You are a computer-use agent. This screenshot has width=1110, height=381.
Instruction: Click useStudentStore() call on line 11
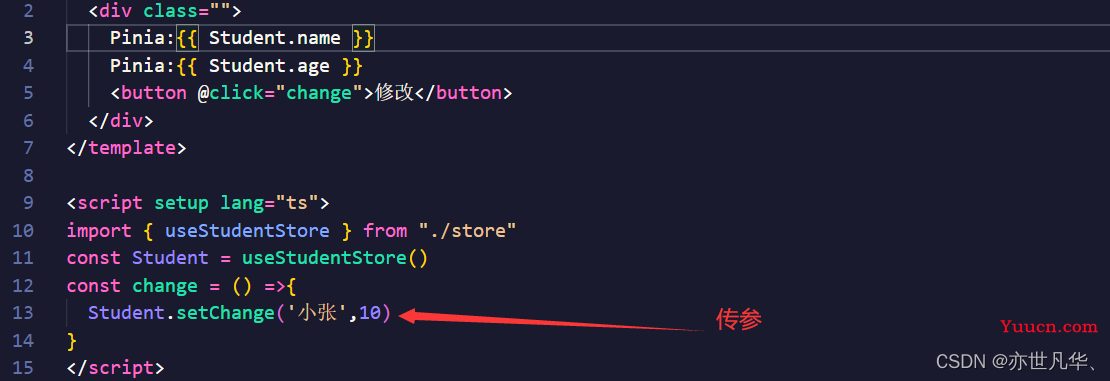tap(335, 258)
